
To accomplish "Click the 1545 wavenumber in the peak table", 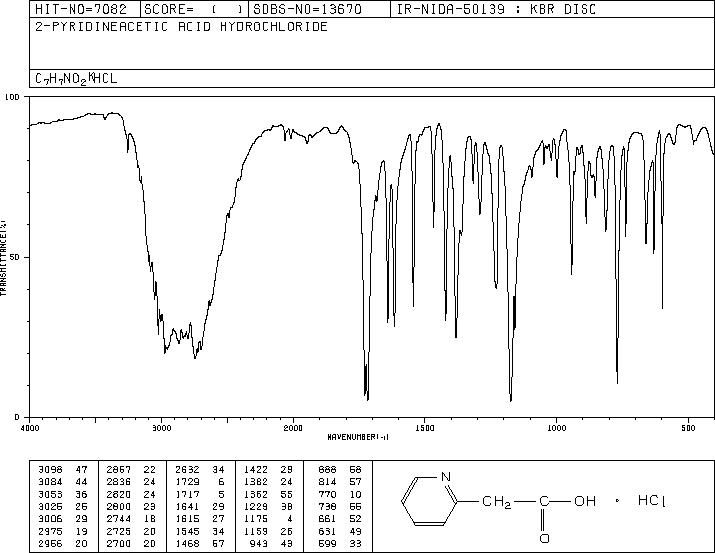I will pos(187,532).
